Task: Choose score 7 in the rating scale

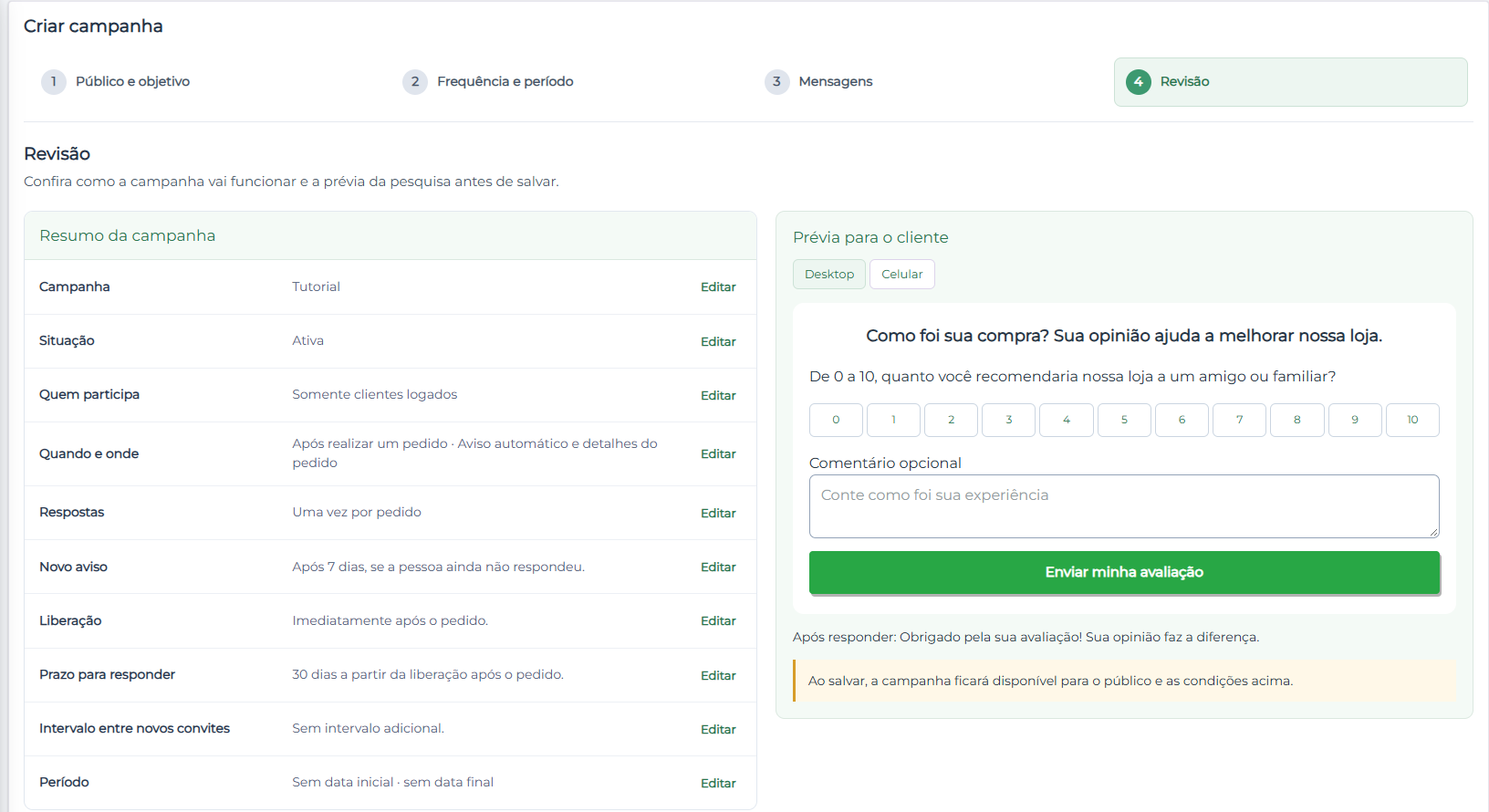Action: tap(1239, 420)
